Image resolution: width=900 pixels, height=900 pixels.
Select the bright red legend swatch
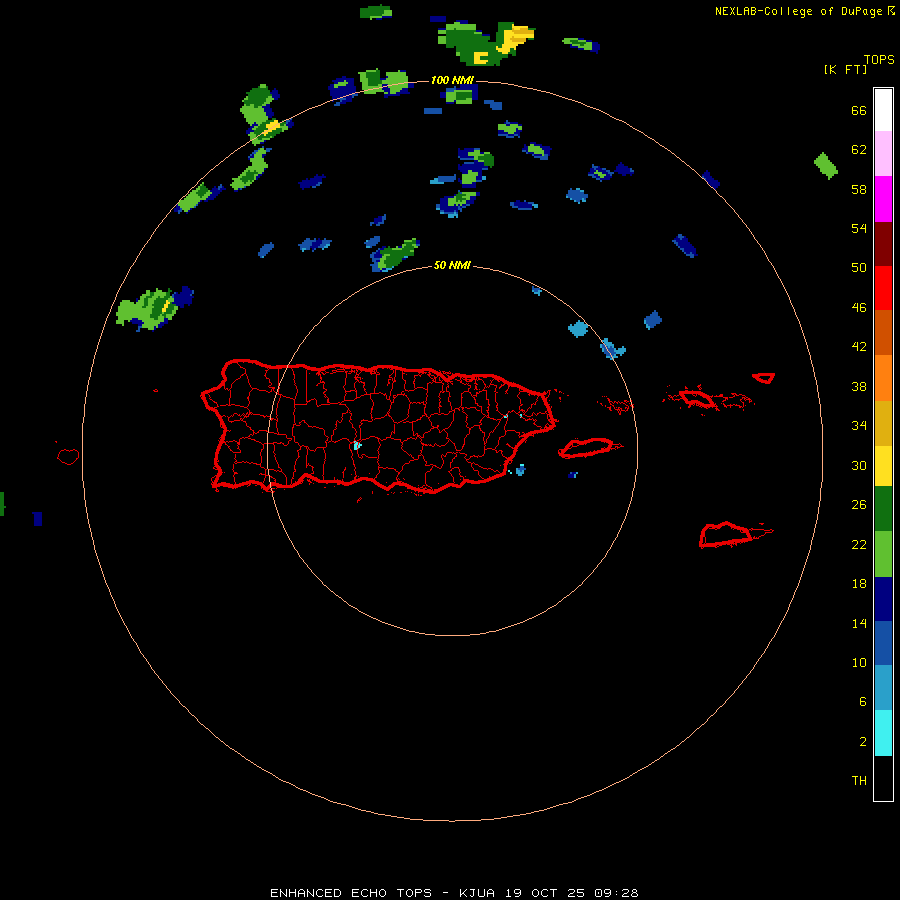[x=883, y=288]
